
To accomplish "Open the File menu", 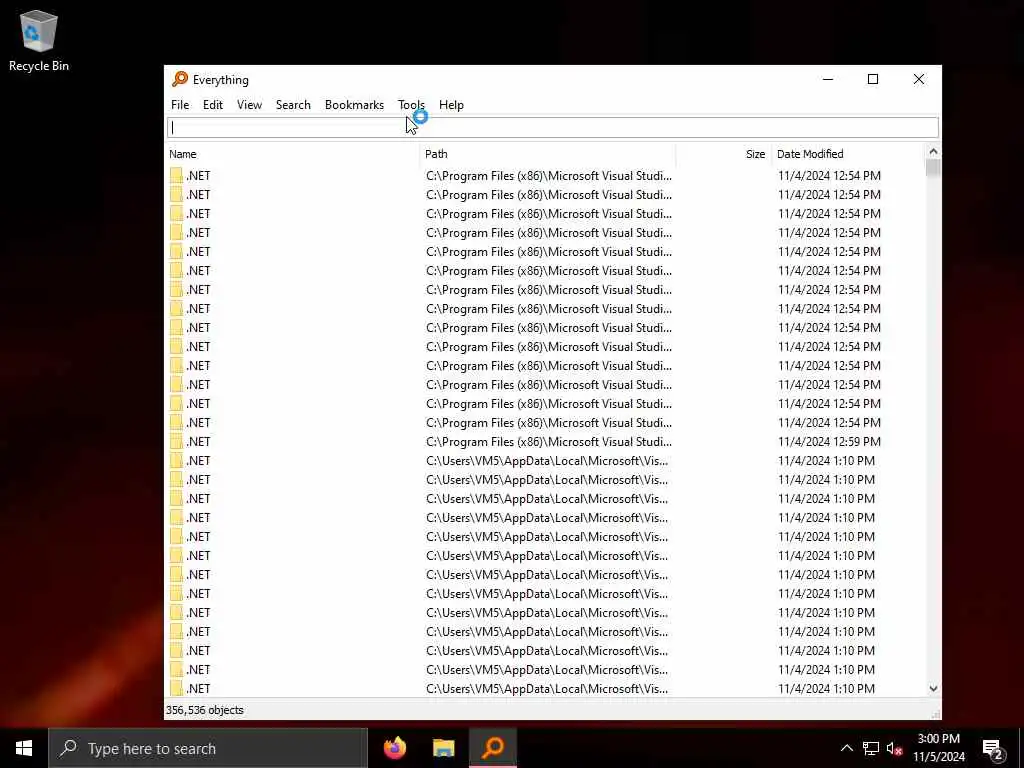I will 180,104.
